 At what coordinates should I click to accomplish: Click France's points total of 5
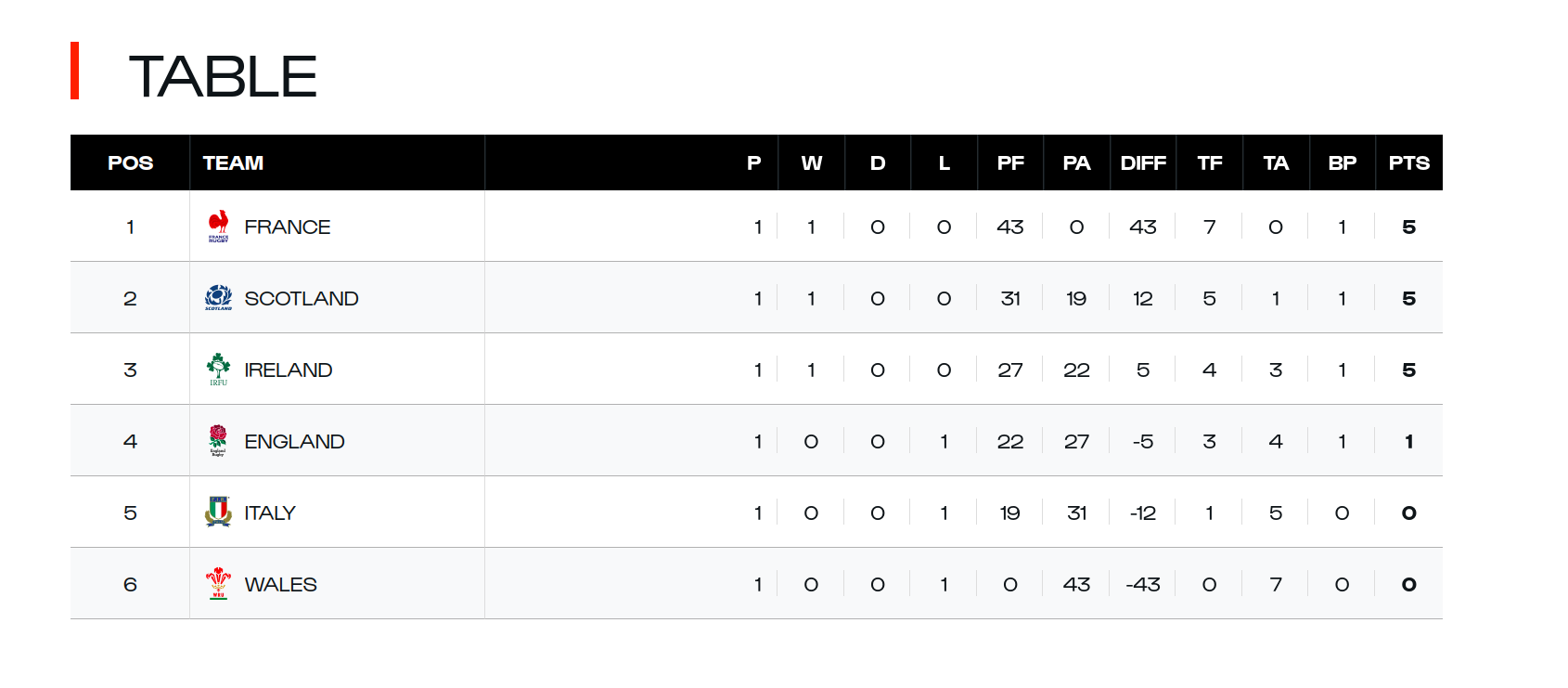click(x=1408, y=227)
